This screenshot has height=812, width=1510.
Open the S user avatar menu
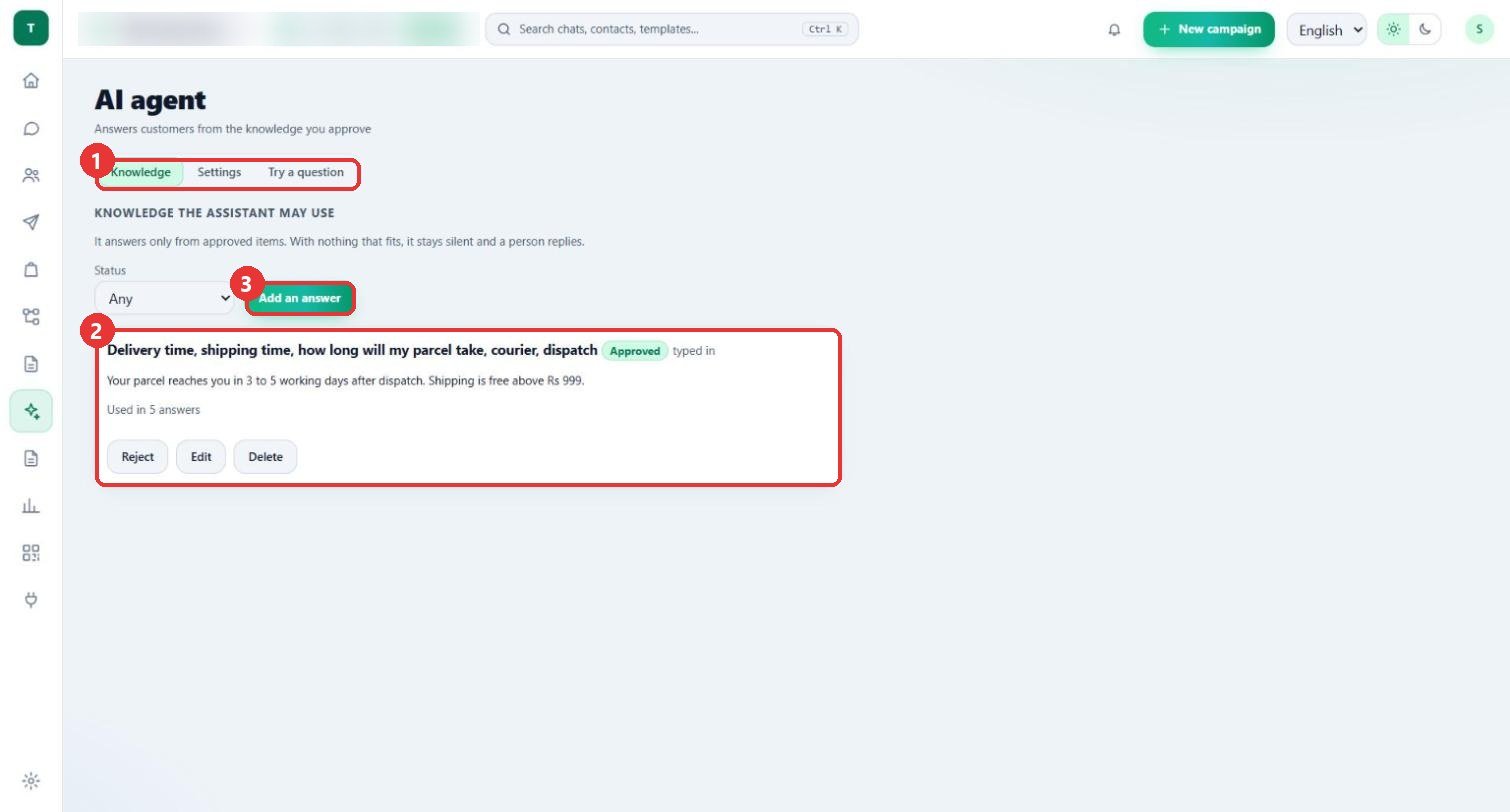pyautogui.click(x=1479, y=29)
